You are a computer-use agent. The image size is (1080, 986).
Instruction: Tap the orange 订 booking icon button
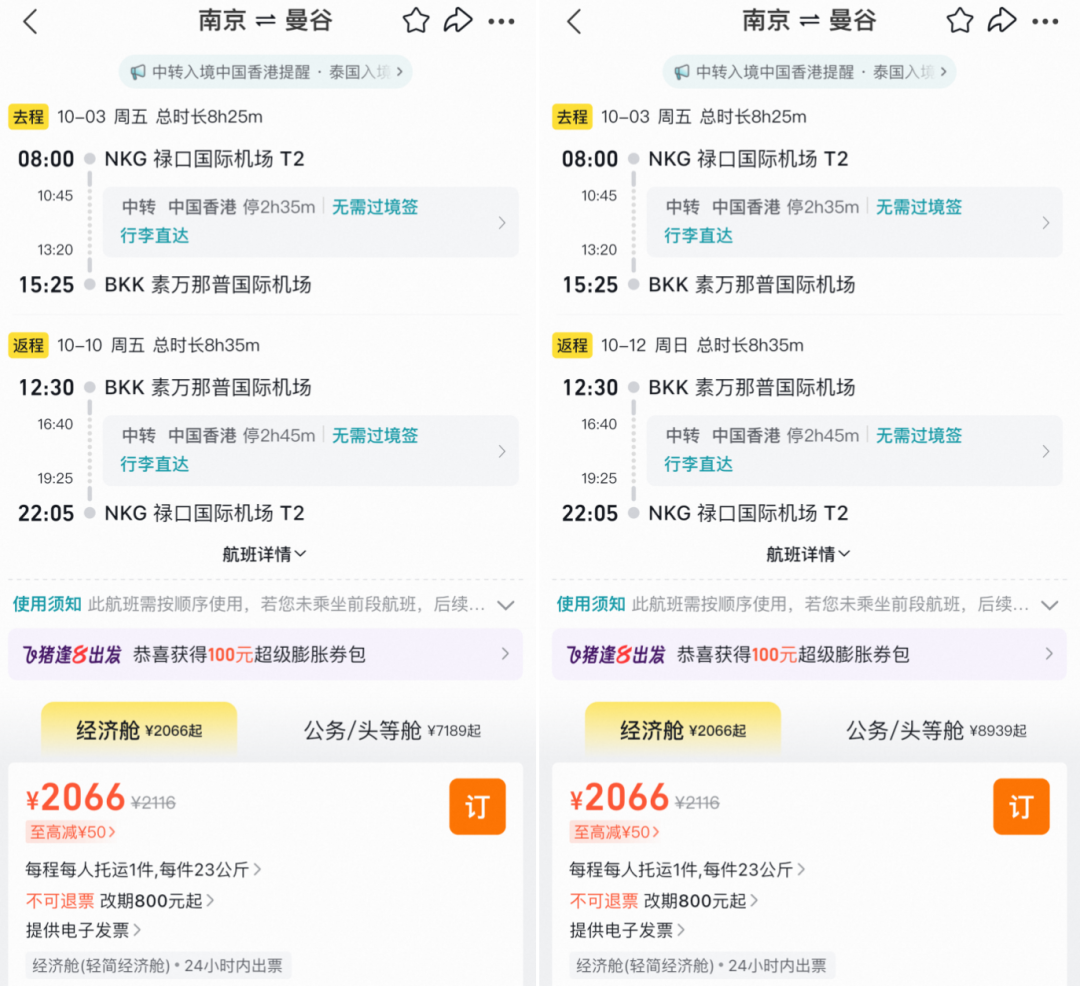coord(477,806)
